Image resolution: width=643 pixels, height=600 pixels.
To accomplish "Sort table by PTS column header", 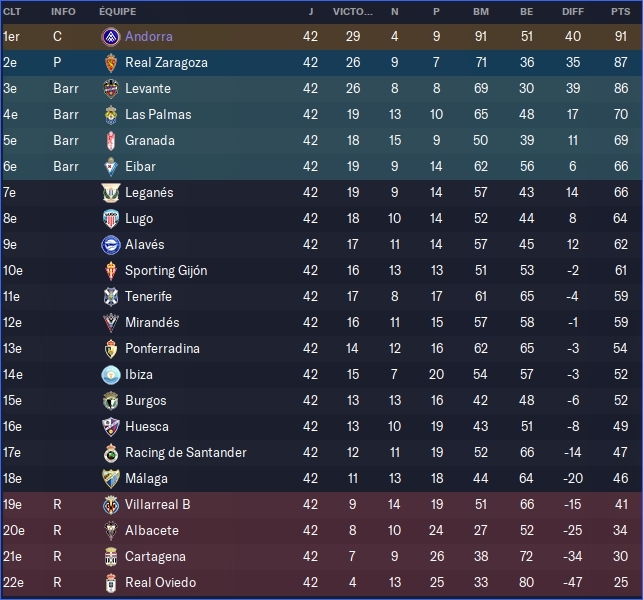I will [620, 12].
